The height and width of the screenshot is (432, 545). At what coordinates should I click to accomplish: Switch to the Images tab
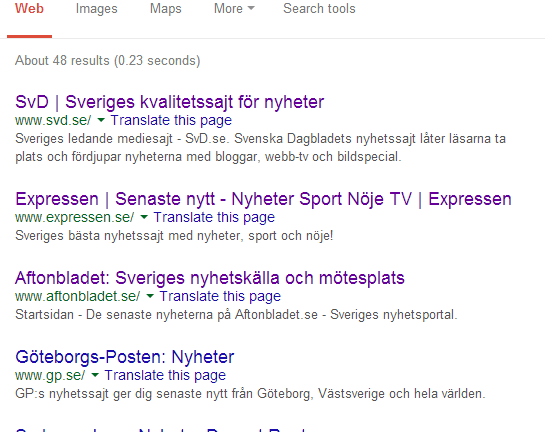[97, 9]
